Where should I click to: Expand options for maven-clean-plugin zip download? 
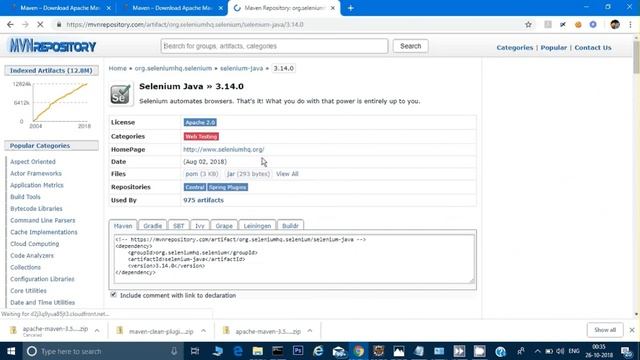coord(203,331)
